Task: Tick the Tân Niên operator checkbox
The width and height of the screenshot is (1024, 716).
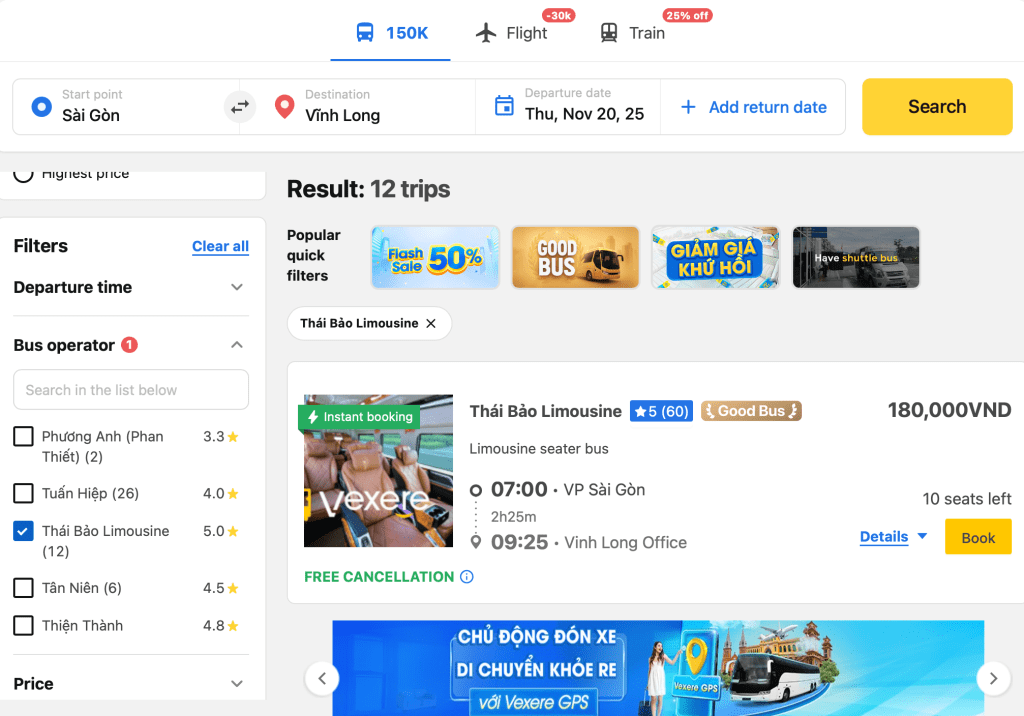Action: [x=24, y=588]
